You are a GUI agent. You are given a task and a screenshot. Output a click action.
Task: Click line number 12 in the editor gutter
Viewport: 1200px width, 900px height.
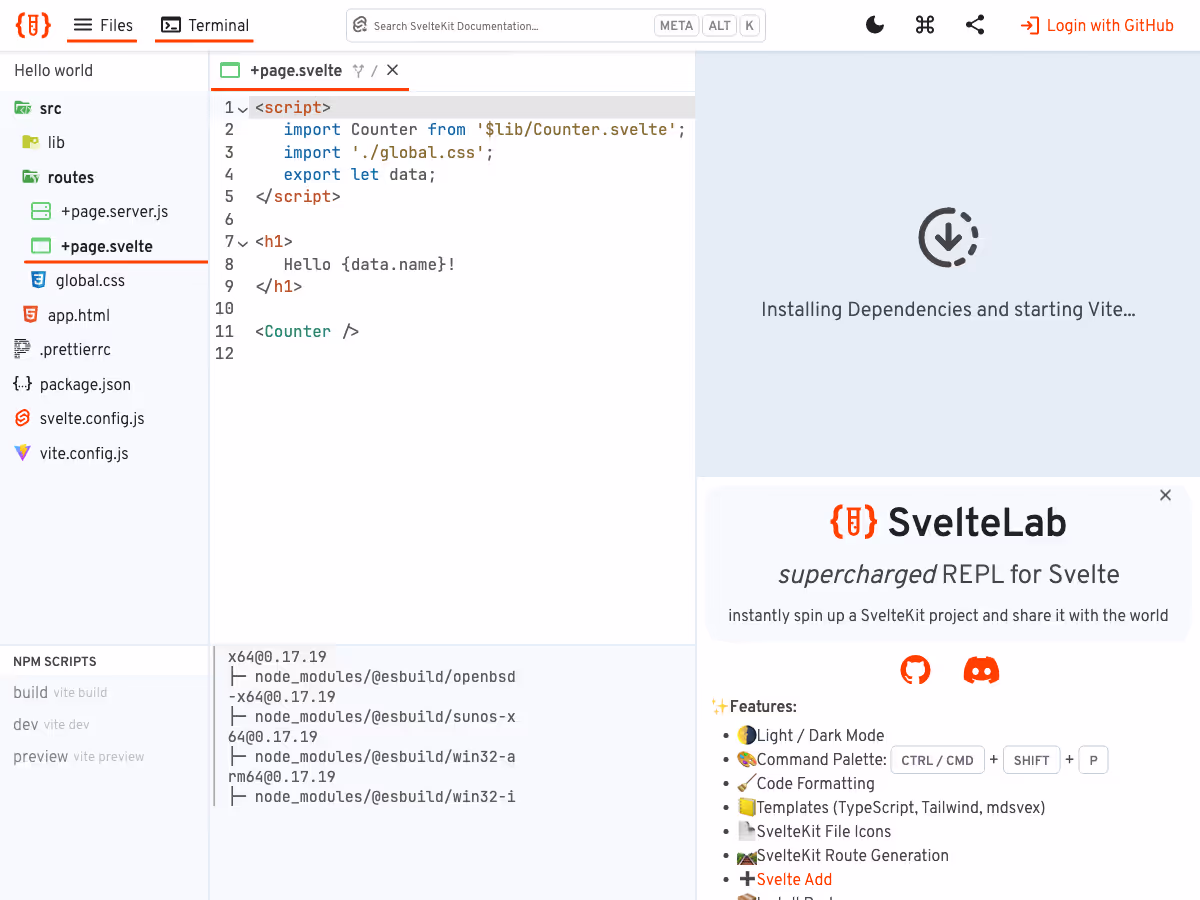[224, 353]
